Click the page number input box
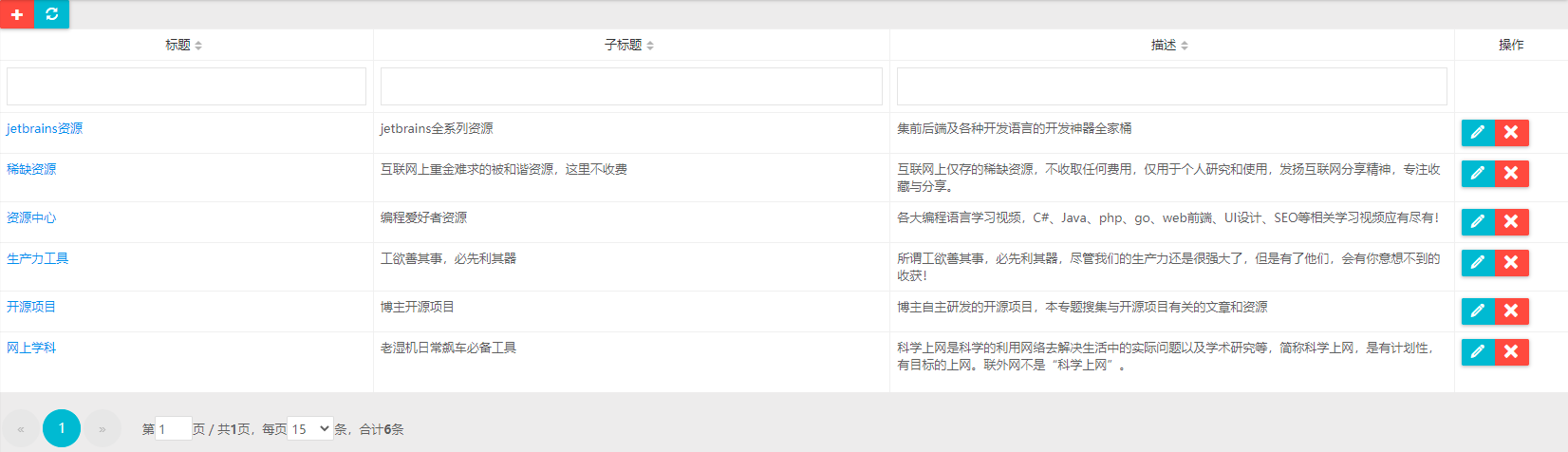This screenshot has width=1568, height=452. [x=174, y=429]
